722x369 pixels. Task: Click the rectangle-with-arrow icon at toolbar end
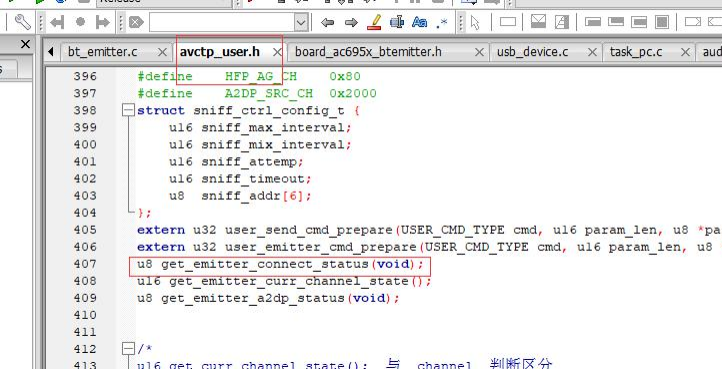(x=693, y=22)
